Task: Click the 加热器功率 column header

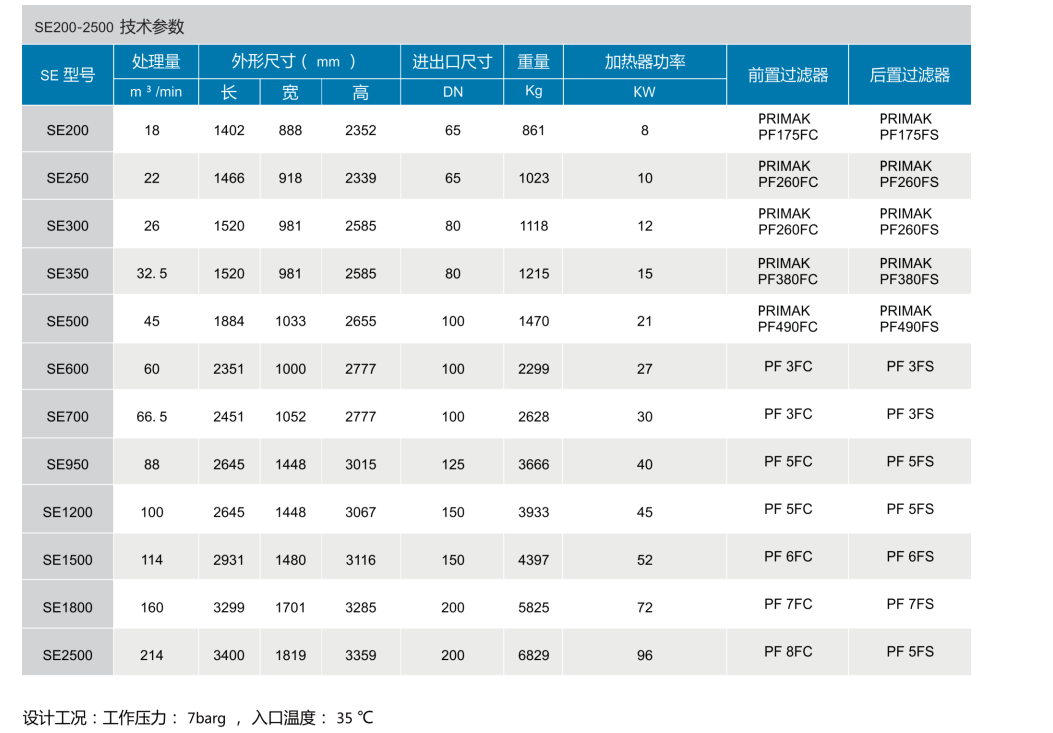Action: (x=645, y=60)
